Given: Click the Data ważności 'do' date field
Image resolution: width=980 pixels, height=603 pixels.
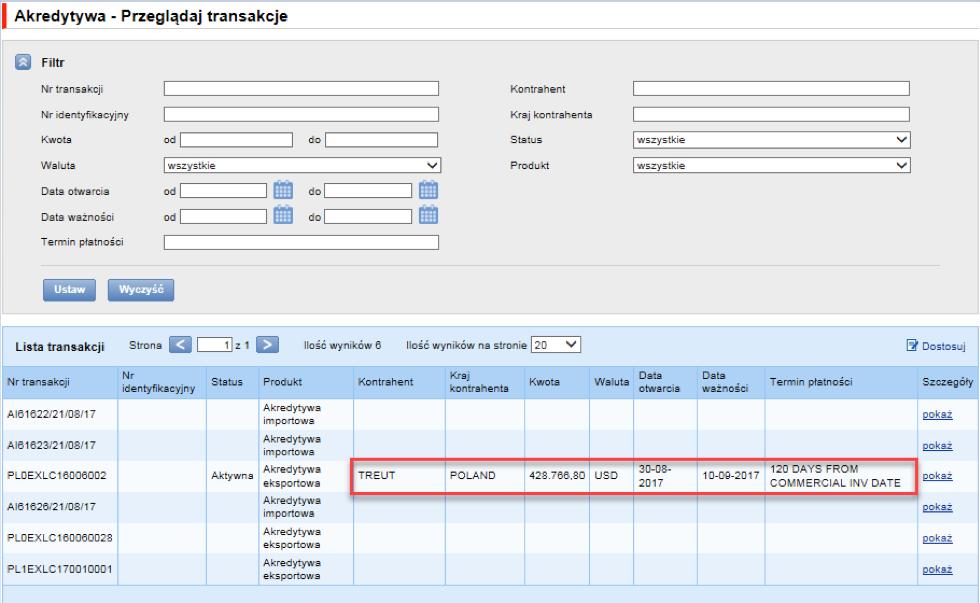Looking at the screenshot, I should [x=368, y=217].
